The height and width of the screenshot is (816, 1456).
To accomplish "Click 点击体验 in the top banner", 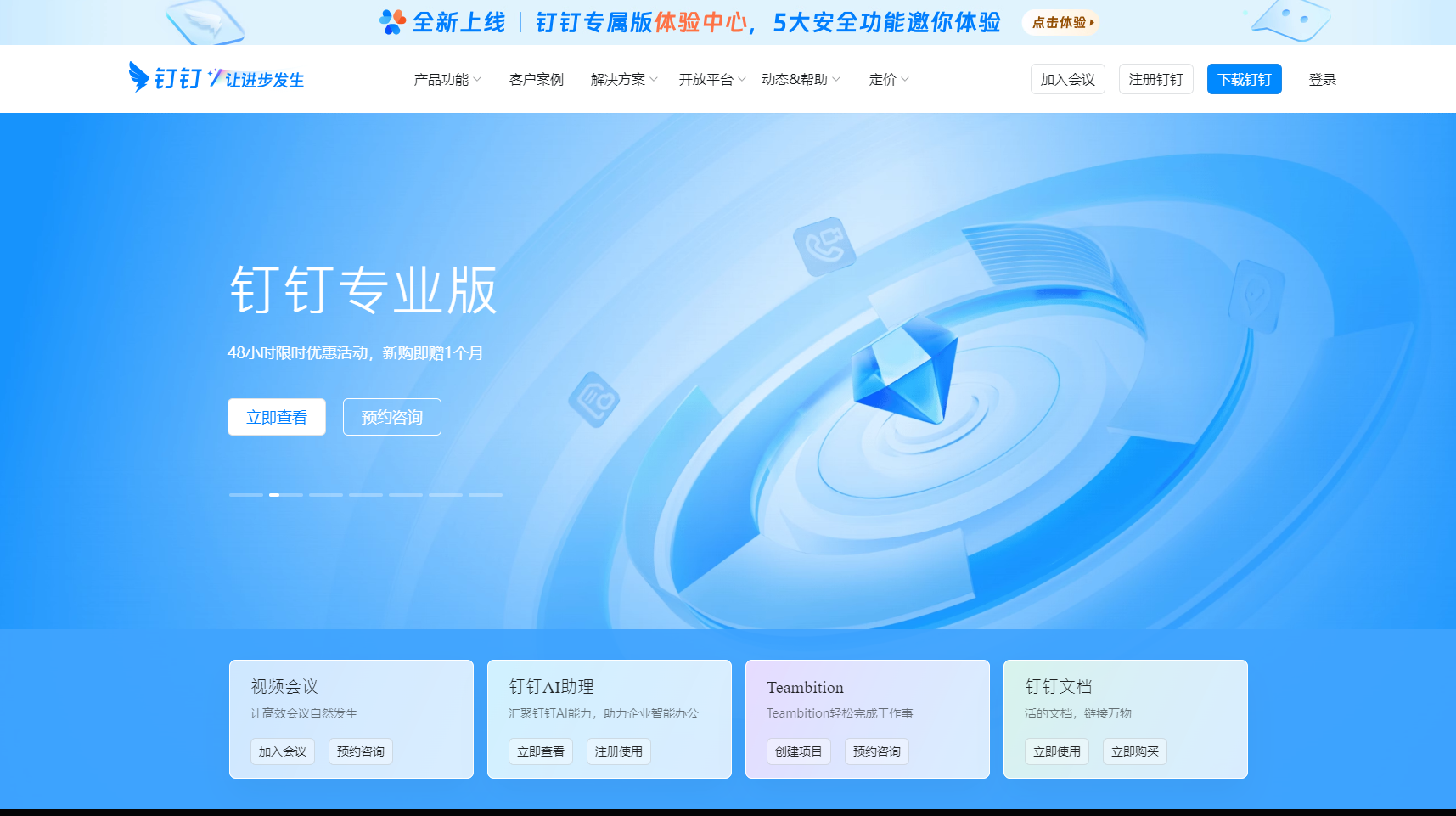I will pos(1062,23).
